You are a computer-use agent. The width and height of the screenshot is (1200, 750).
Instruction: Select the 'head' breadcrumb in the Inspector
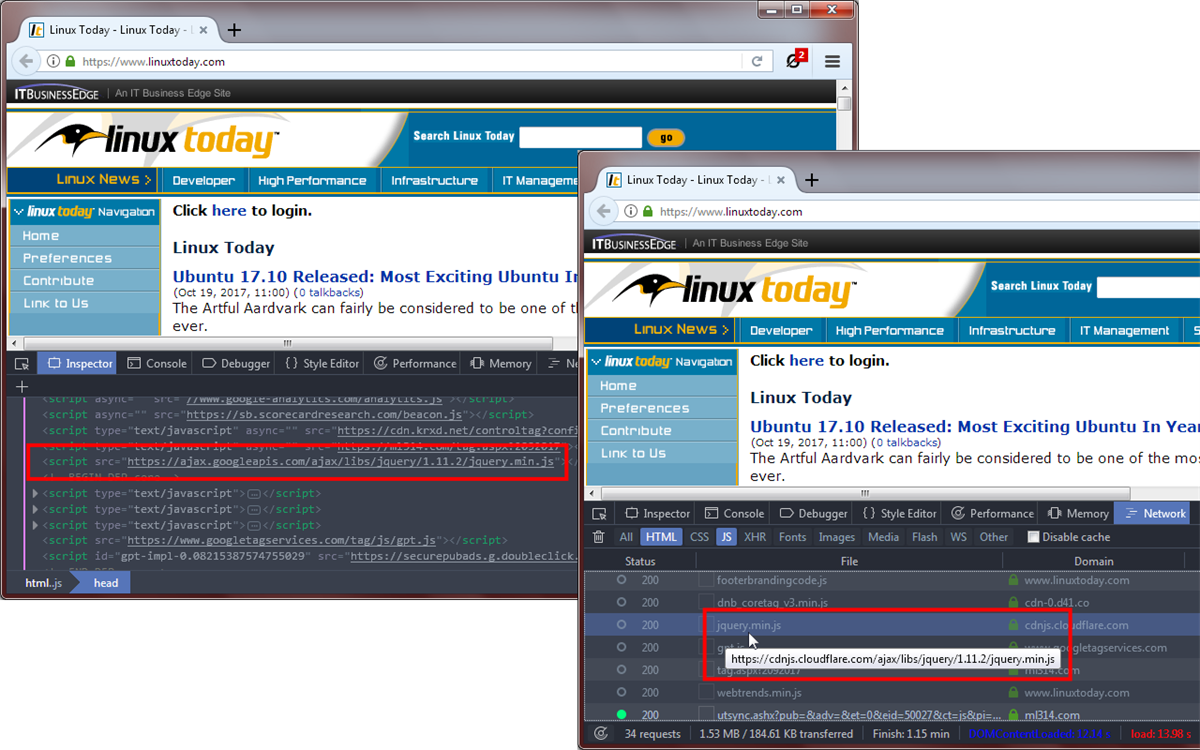[x=106, y=583]
